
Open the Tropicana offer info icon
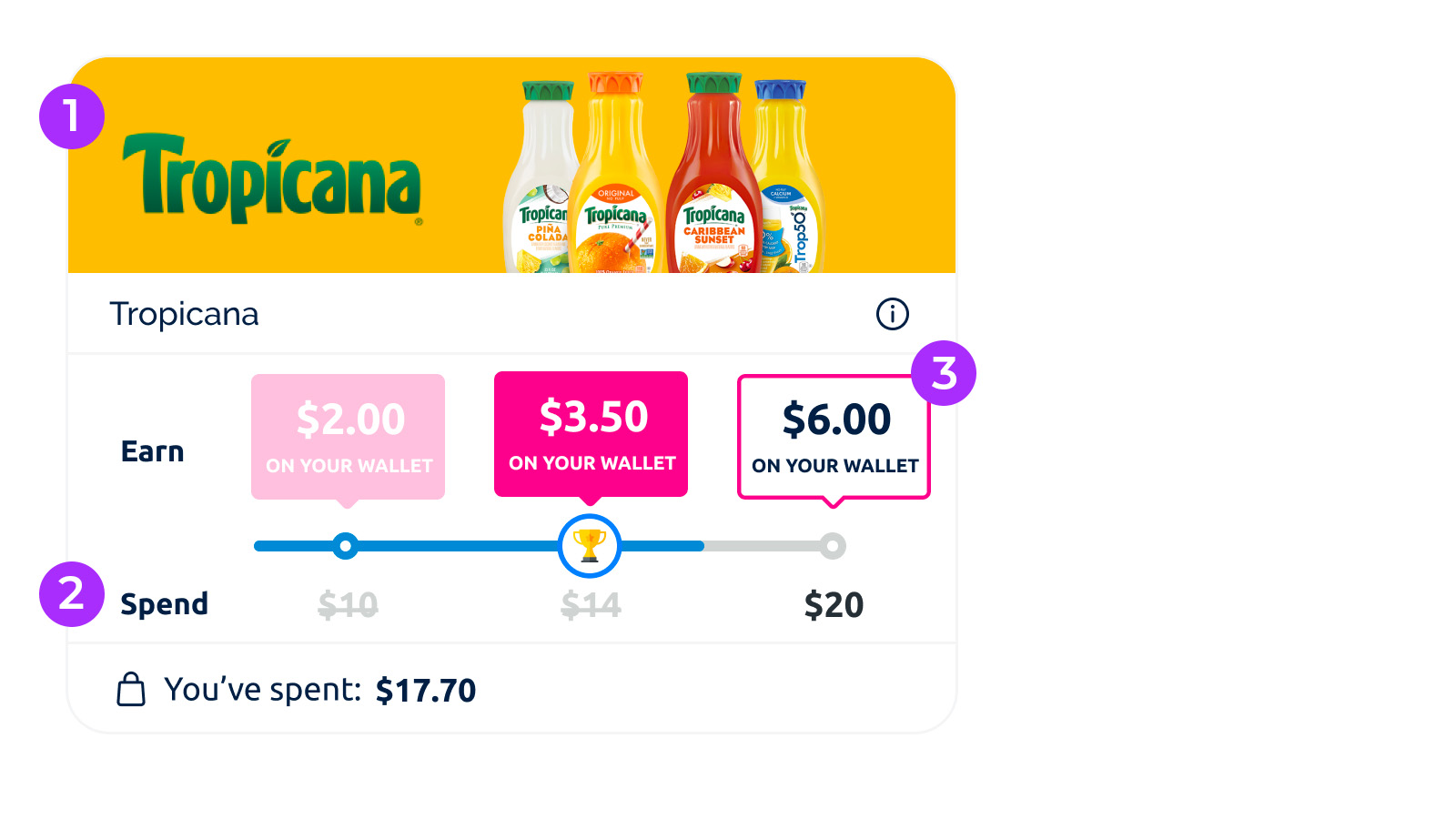[x=892, y=314]
